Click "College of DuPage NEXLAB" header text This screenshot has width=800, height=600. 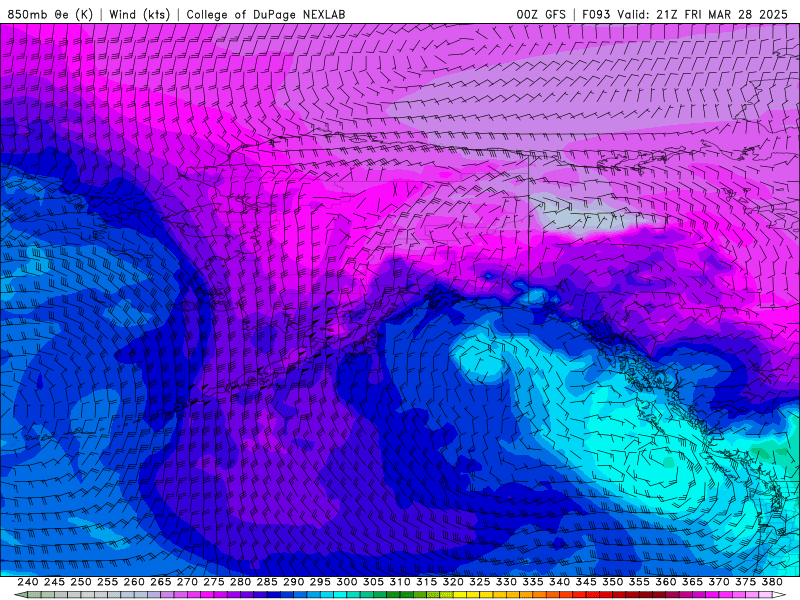coord(266,14)
